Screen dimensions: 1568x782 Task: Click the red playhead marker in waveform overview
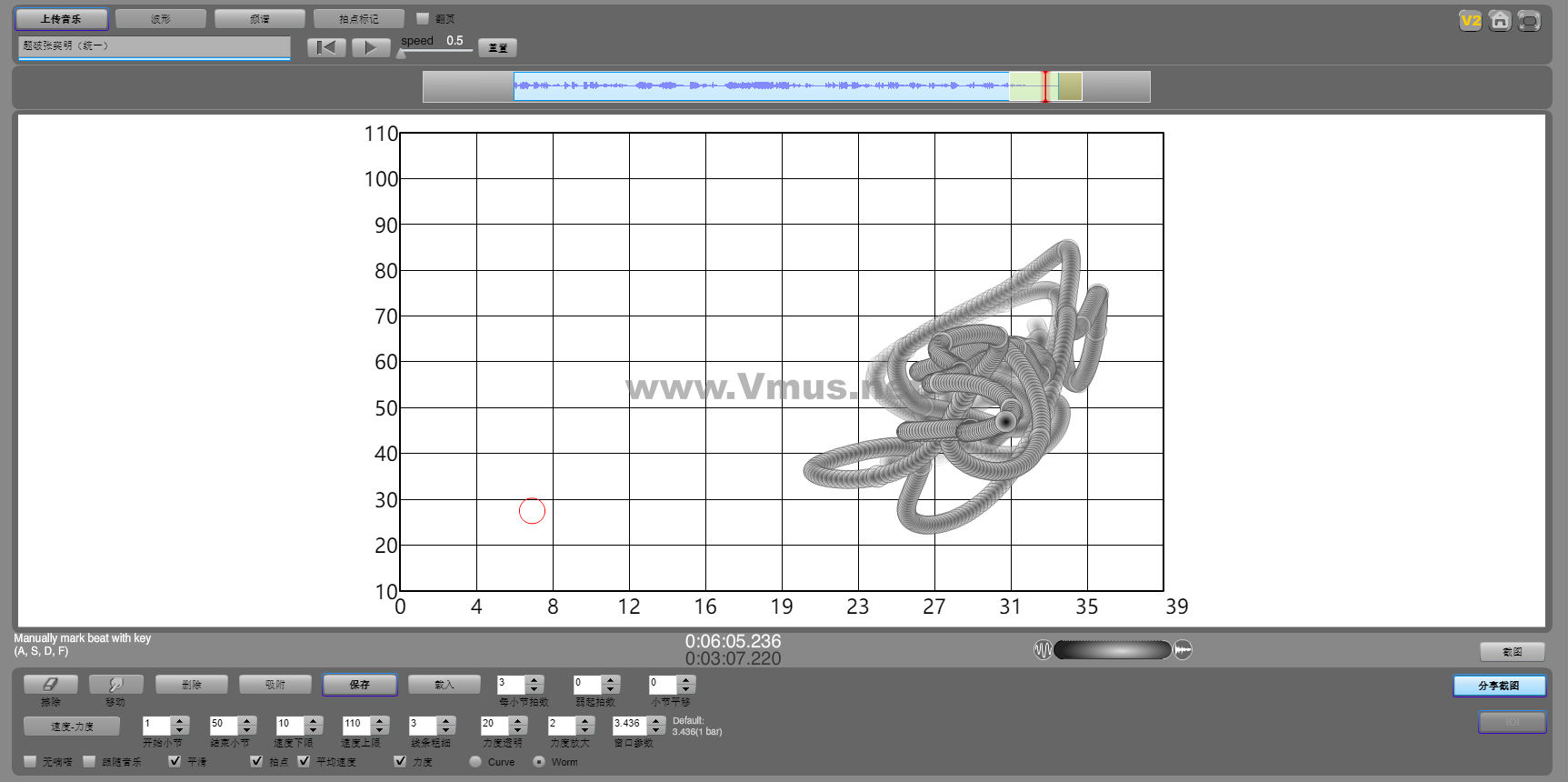tap(1045, 86)
